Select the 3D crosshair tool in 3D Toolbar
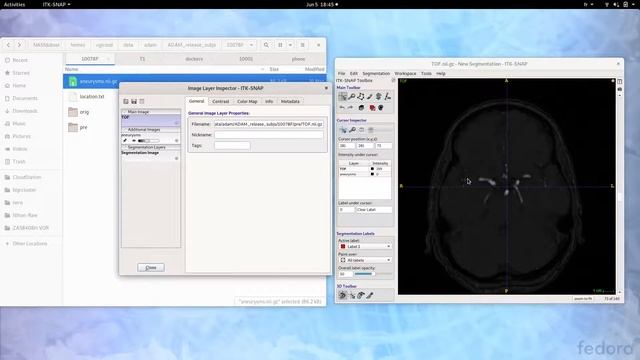Viewport: 640px width, 360px height. (x=352, y=295)
